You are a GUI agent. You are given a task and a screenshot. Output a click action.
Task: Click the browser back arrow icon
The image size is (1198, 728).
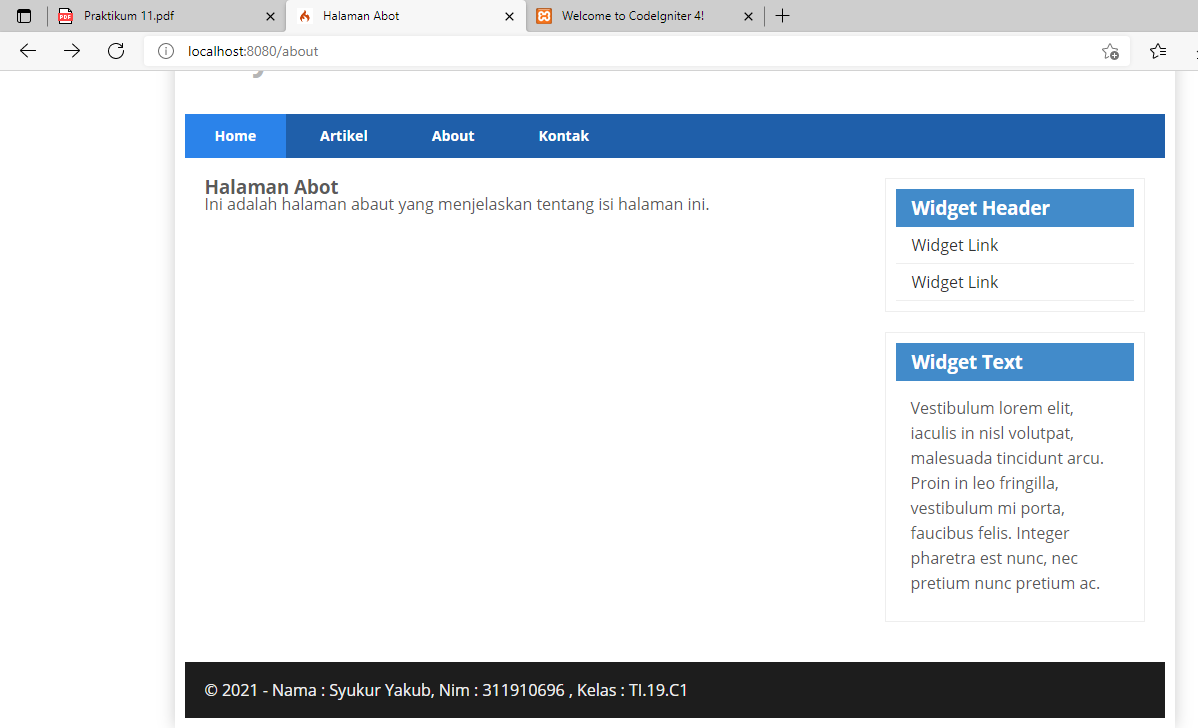click(x=27, y=51)
